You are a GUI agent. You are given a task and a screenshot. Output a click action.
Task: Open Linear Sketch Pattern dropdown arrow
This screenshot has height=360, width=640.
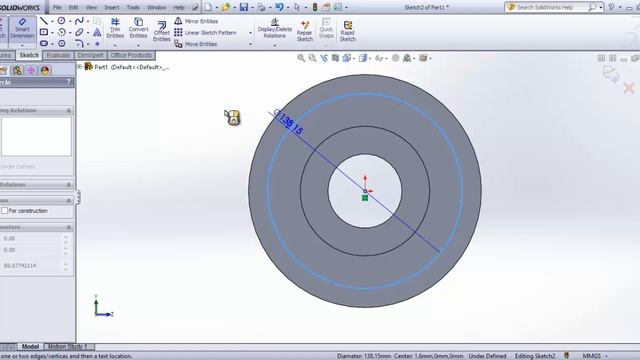(x=250, y=33)
